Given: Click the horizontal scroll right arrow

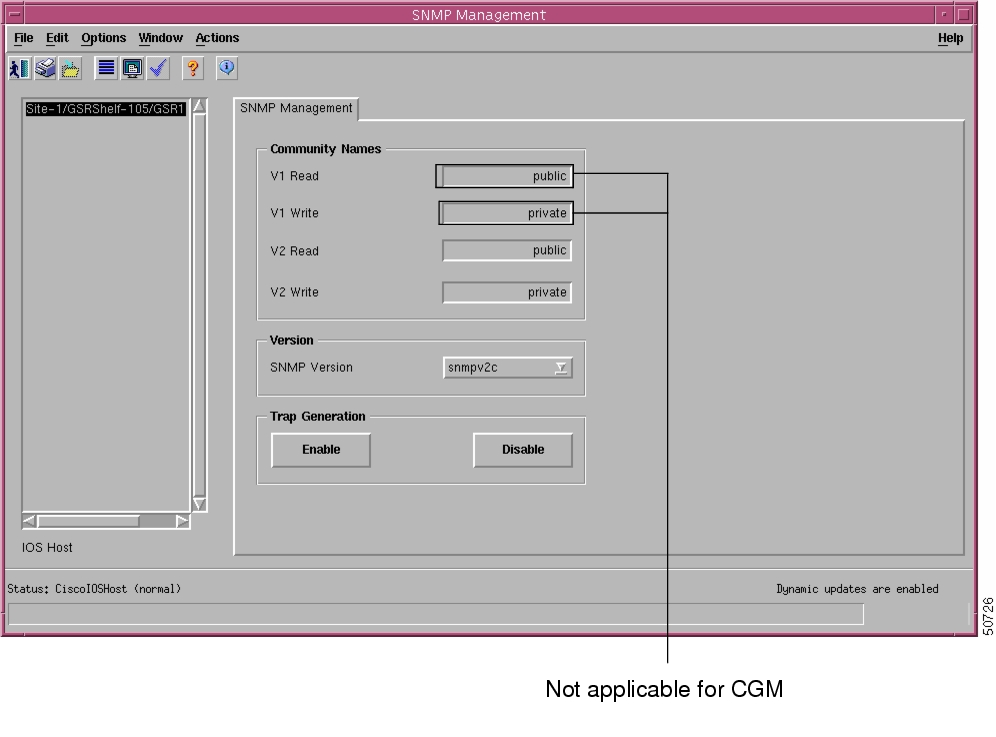Looking at the screenshot, I should (x=182, y=522).
